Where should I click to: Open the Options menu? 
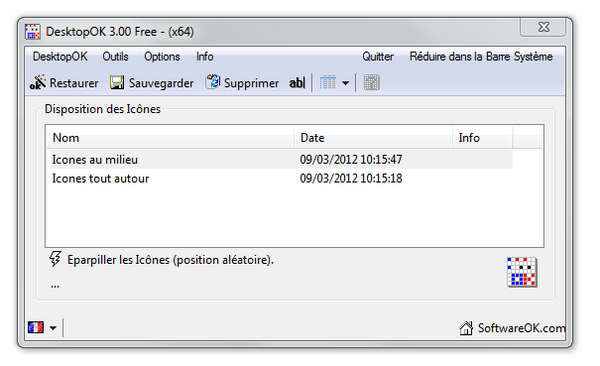(162, 57)
